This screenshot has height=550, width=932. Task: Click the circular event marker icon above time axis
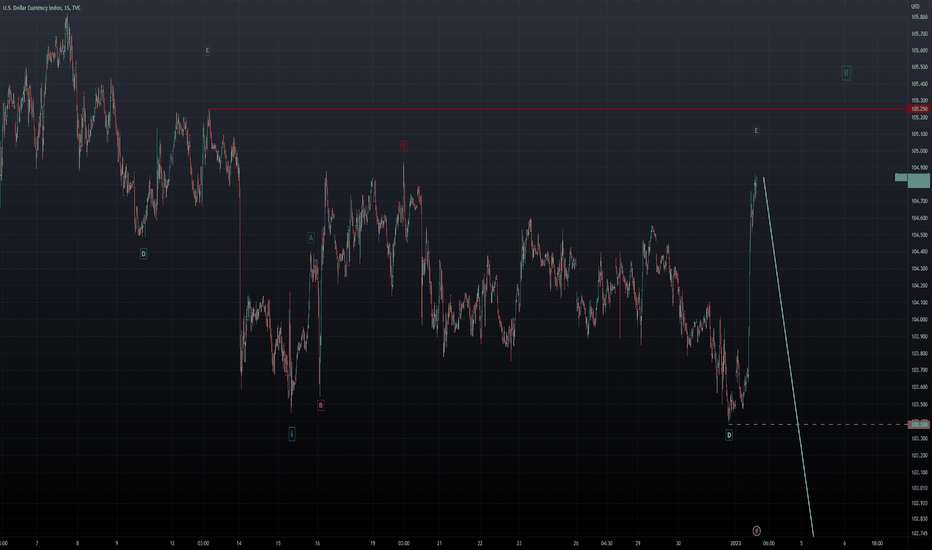click(757, 530)
